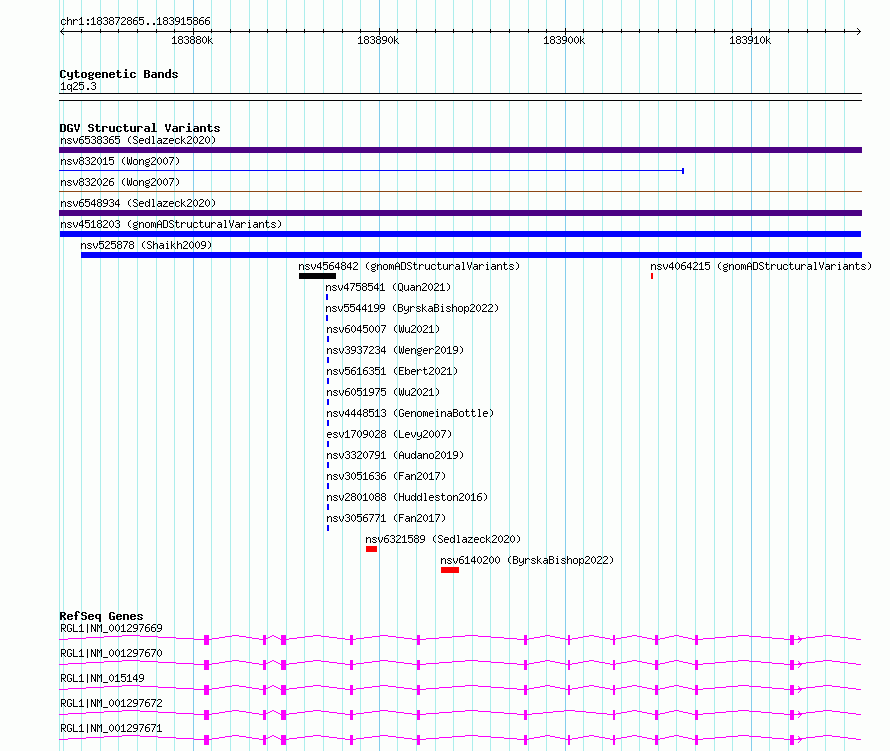Open the nsv4758541 (Quan2021) label
Image resolution: width=890 pixels, height=751 pixels.
point(388,287)
